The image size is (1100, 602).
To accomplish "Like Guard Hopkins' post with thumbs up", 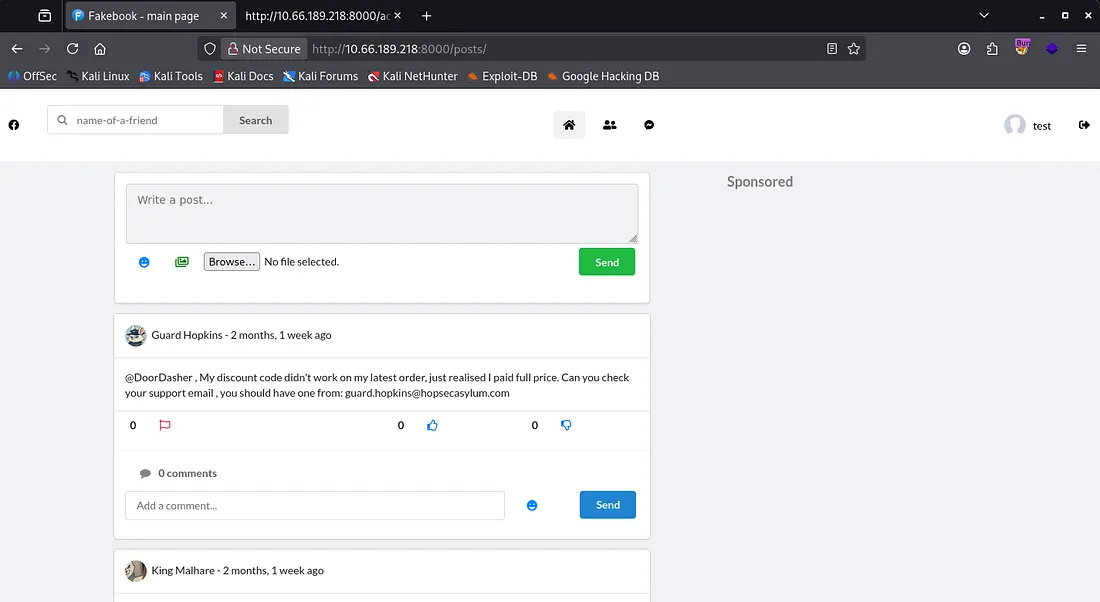I will 432,425.
